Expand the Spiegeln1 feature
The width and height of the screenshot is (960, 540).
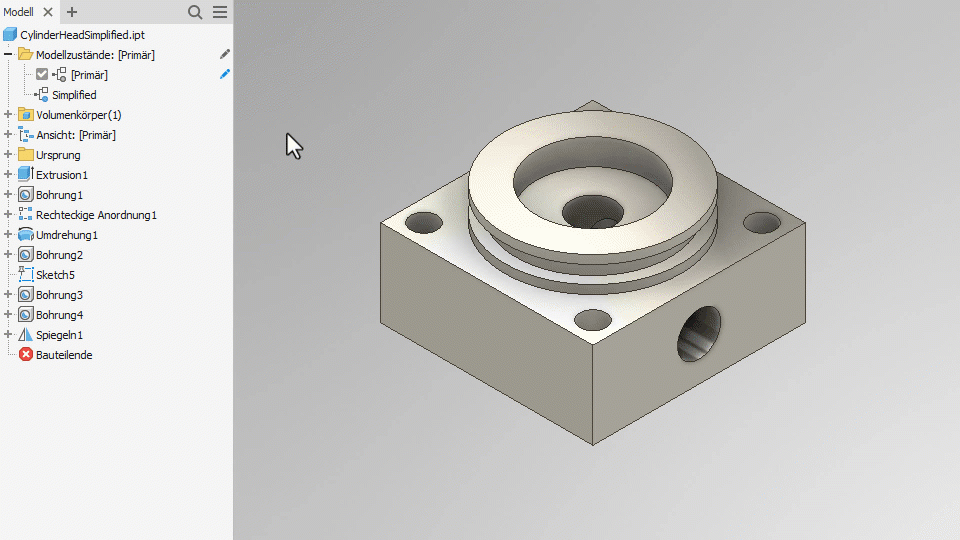8,335
